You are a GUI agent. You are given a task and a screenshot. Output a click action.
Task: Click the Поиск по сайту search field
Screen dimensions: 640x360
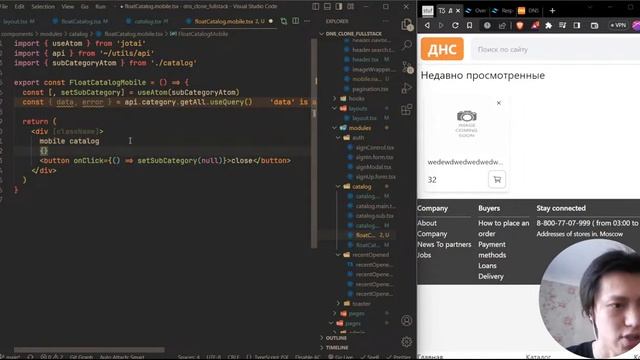556,49
